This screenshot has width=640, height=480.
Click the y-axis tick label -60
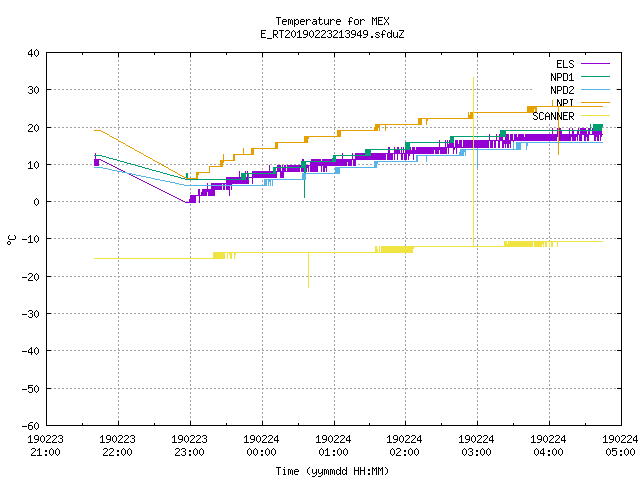pos(31,426)
